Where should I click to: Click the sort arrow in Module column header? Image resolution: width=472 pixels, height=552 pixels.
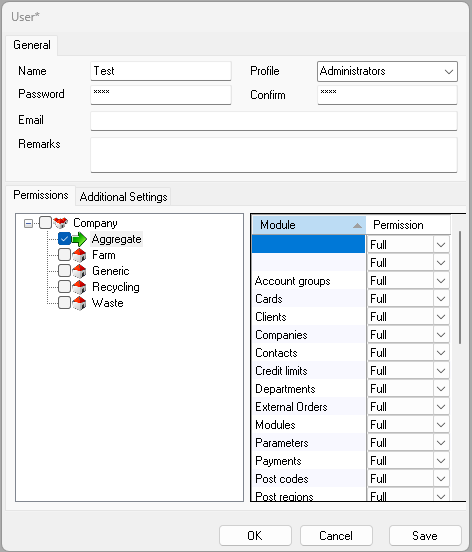click(357, 225)
